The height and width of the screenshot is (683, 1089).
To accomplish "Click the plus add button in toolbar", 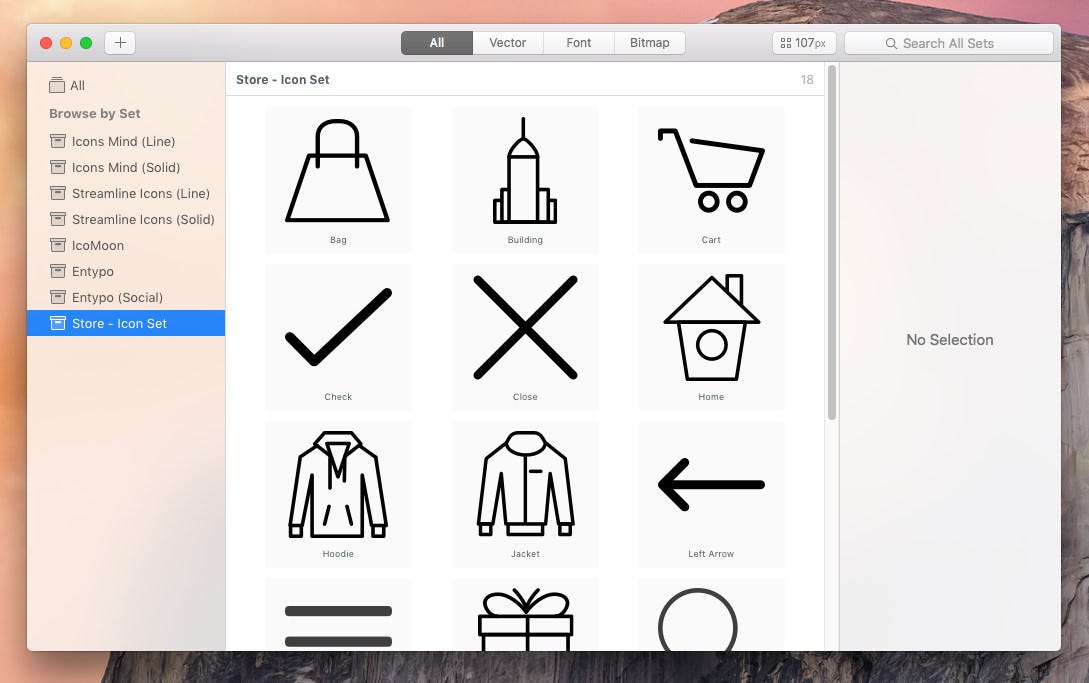I will [x=120, y=43].
